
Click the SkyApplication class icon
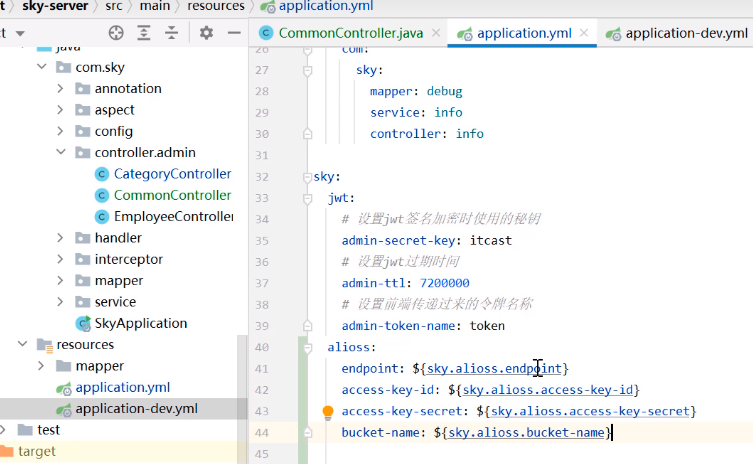(84, 323)
